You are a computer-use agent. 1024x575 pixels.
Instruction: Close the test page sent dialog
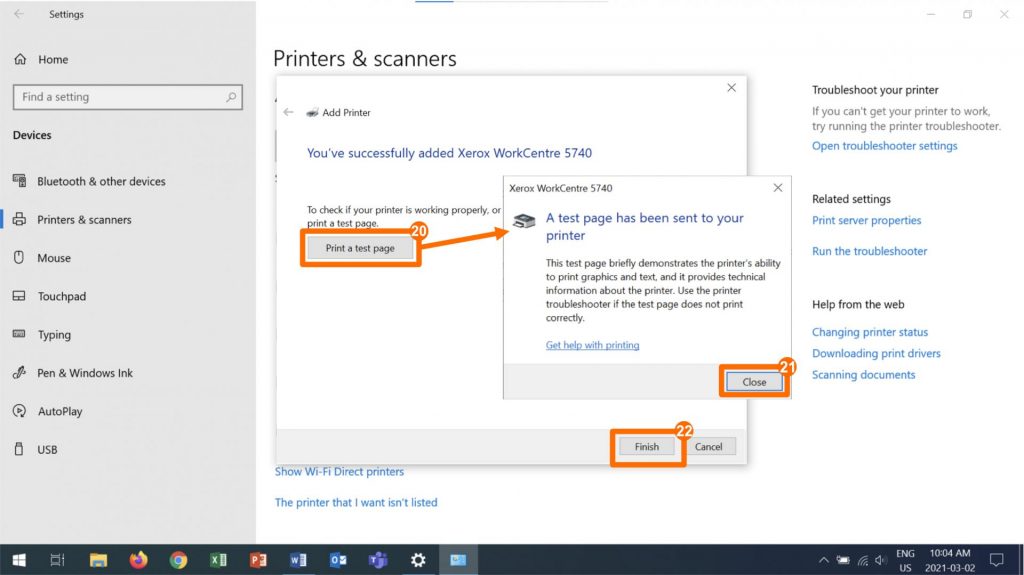click(754, 382)
